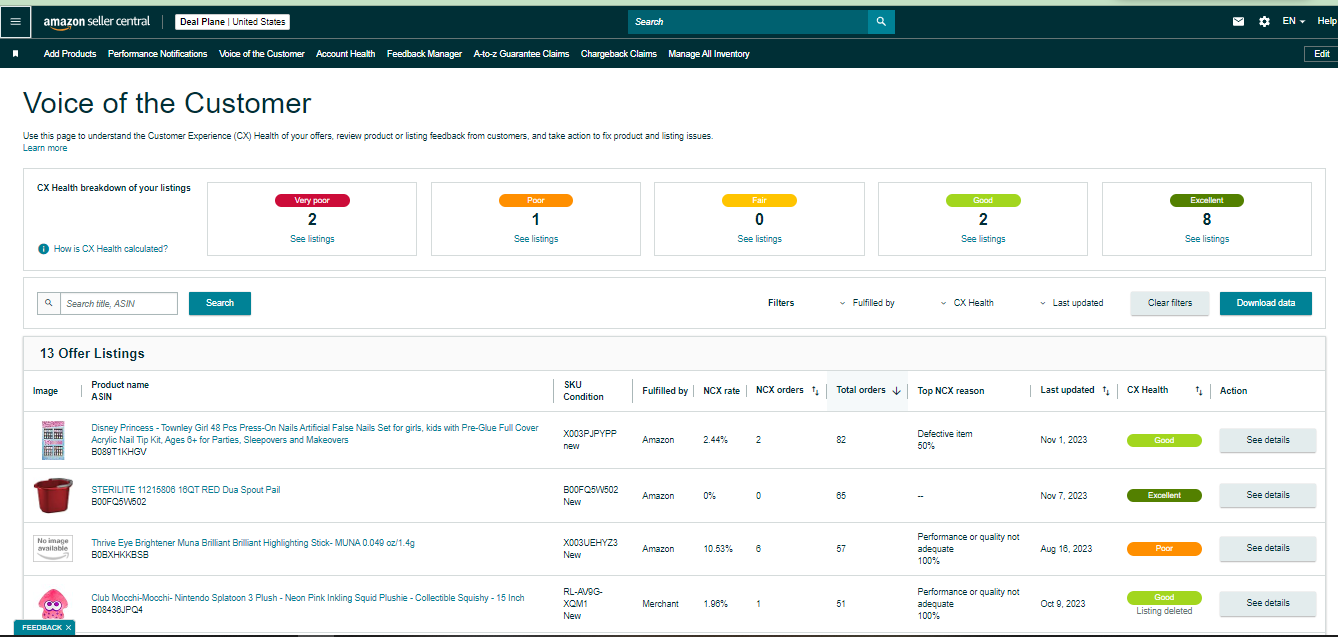This screenshot has height=637, width=1338.
Task: Click the No image available thumbnail
Action: point(52,548)
